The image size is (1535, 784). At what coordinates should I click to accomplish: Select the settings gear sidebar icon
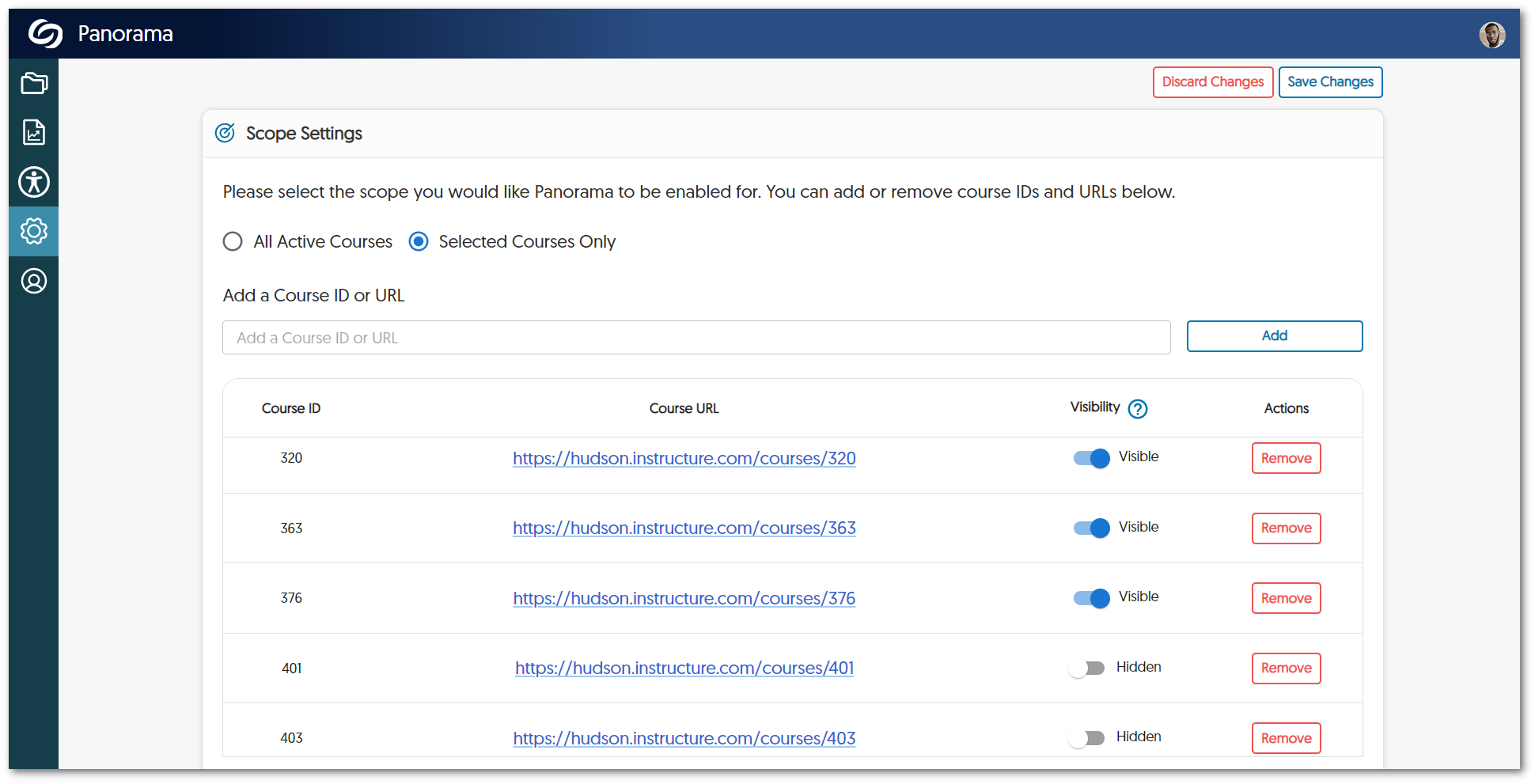[34, 231]
